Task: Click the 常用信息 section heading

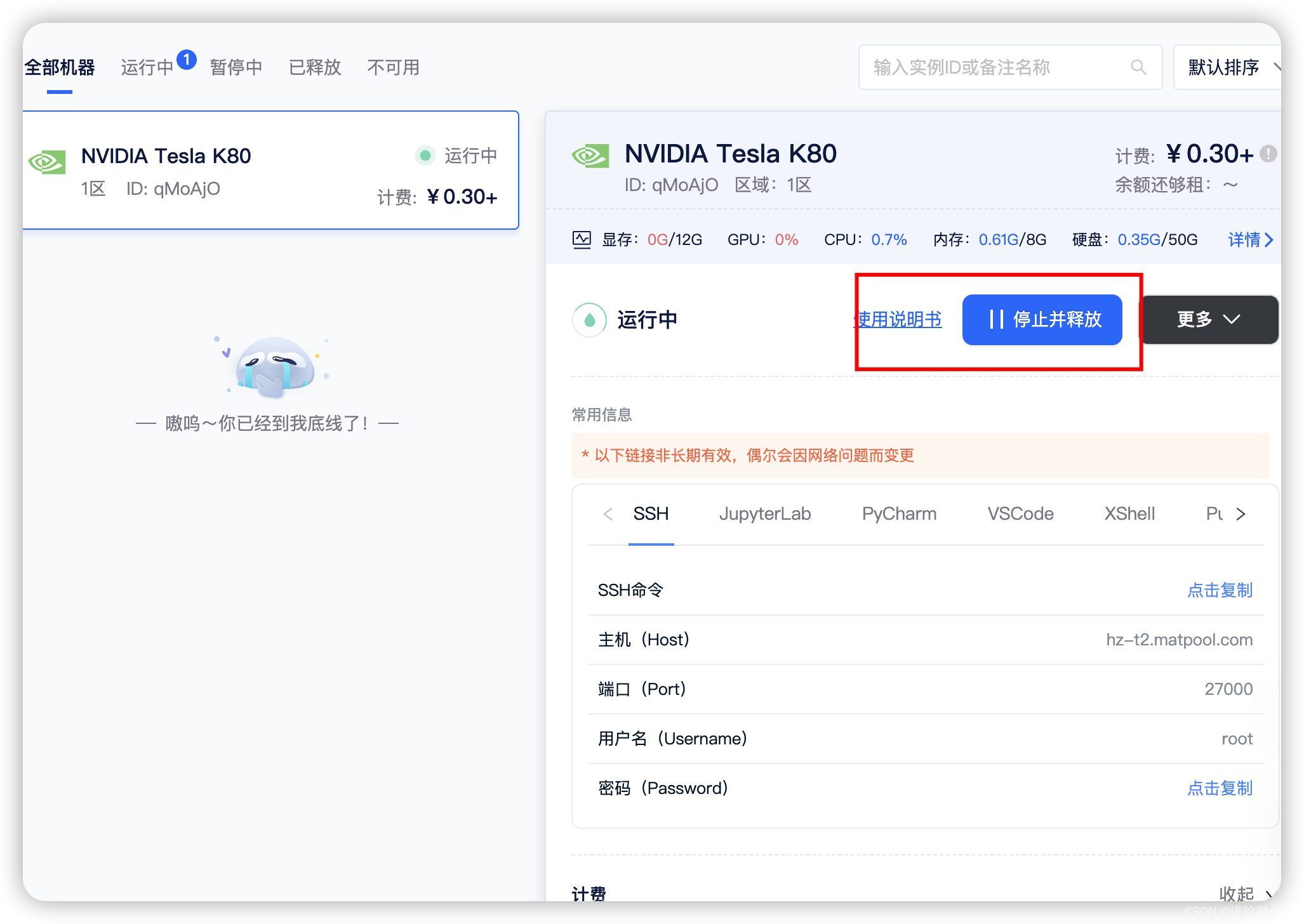Action: click(x=602, y=415)
